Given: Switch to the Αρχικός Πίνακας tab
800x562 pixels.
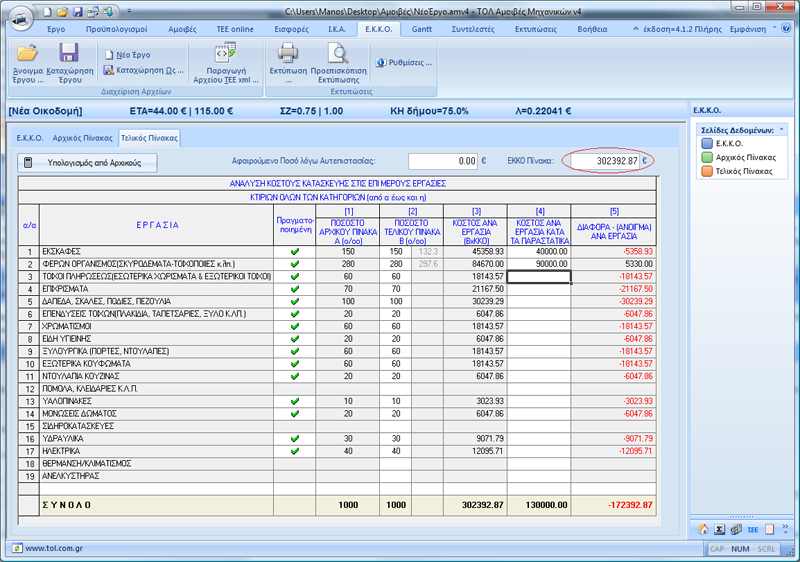Looking at the screenshot, I should (x=82, y=138).
